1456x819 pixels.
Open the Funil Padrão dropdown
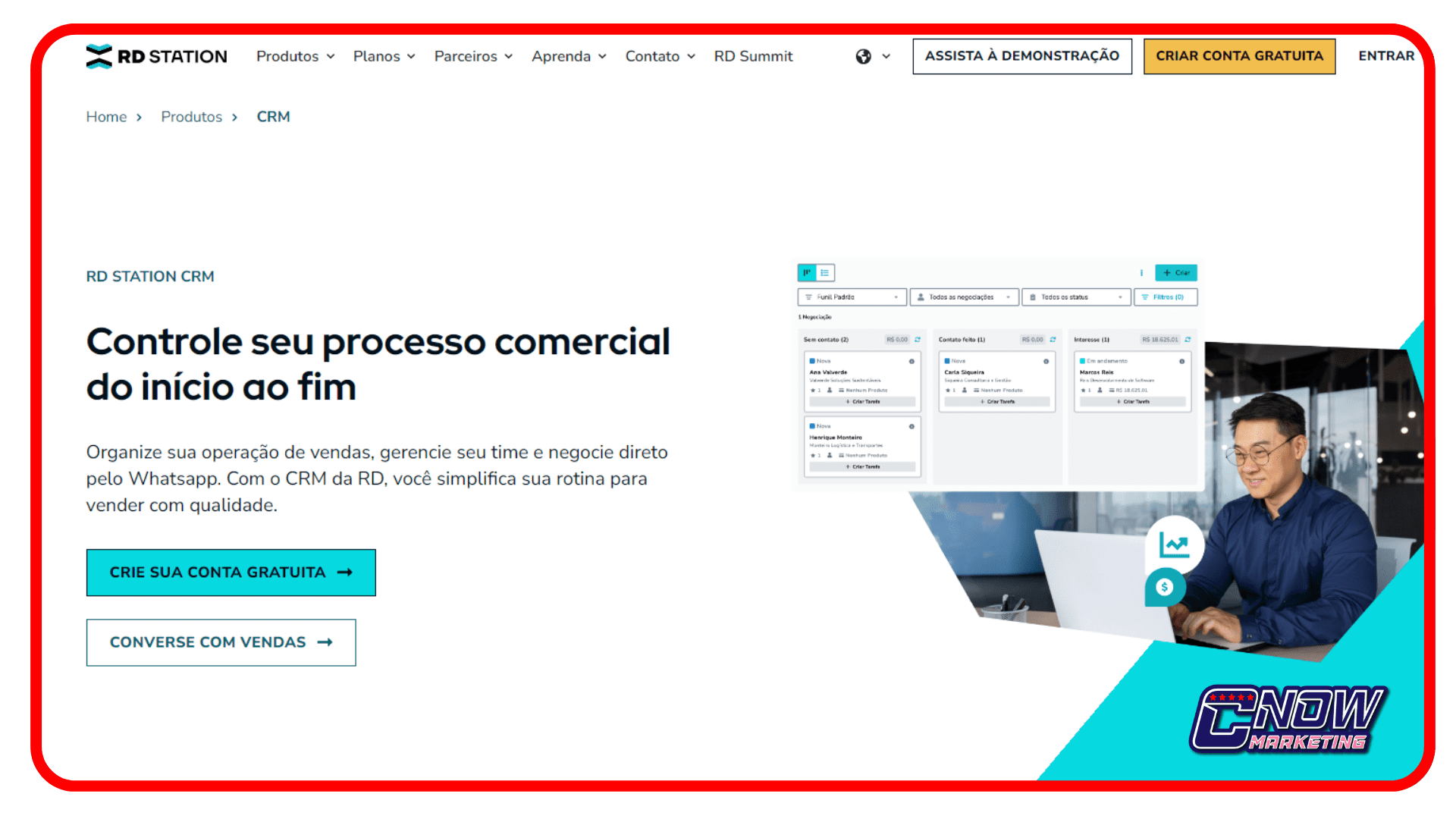click(x=852, y=297)
